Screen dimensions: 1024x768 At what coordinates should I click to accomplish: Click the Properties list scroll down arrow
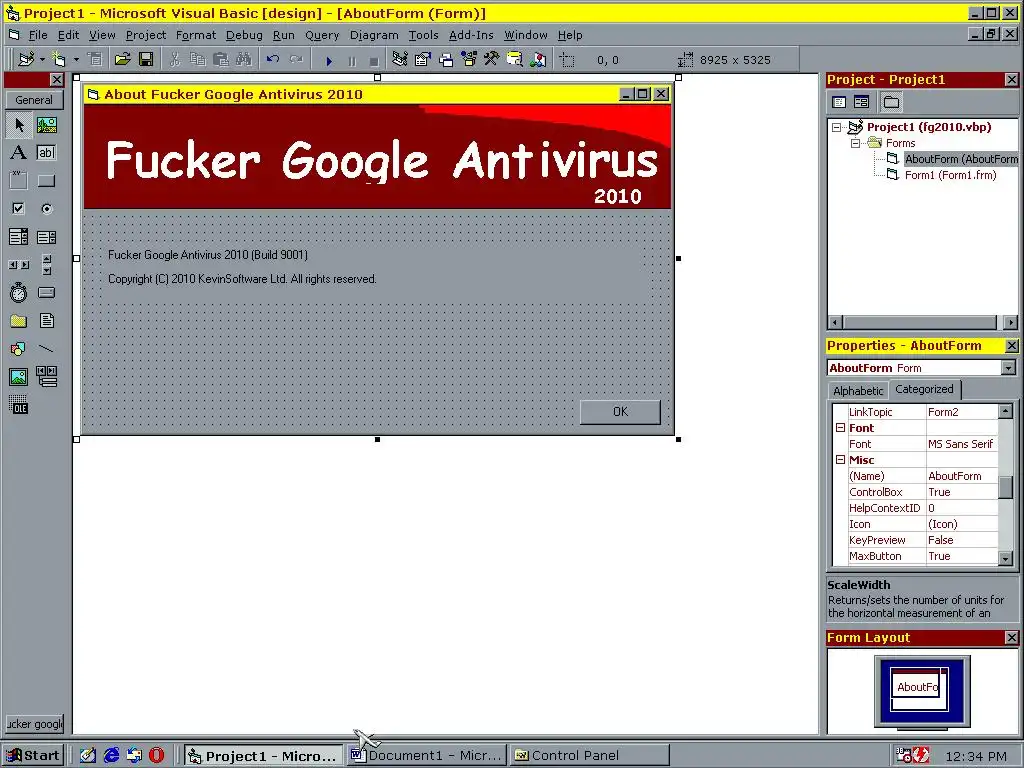point(1006,558)
